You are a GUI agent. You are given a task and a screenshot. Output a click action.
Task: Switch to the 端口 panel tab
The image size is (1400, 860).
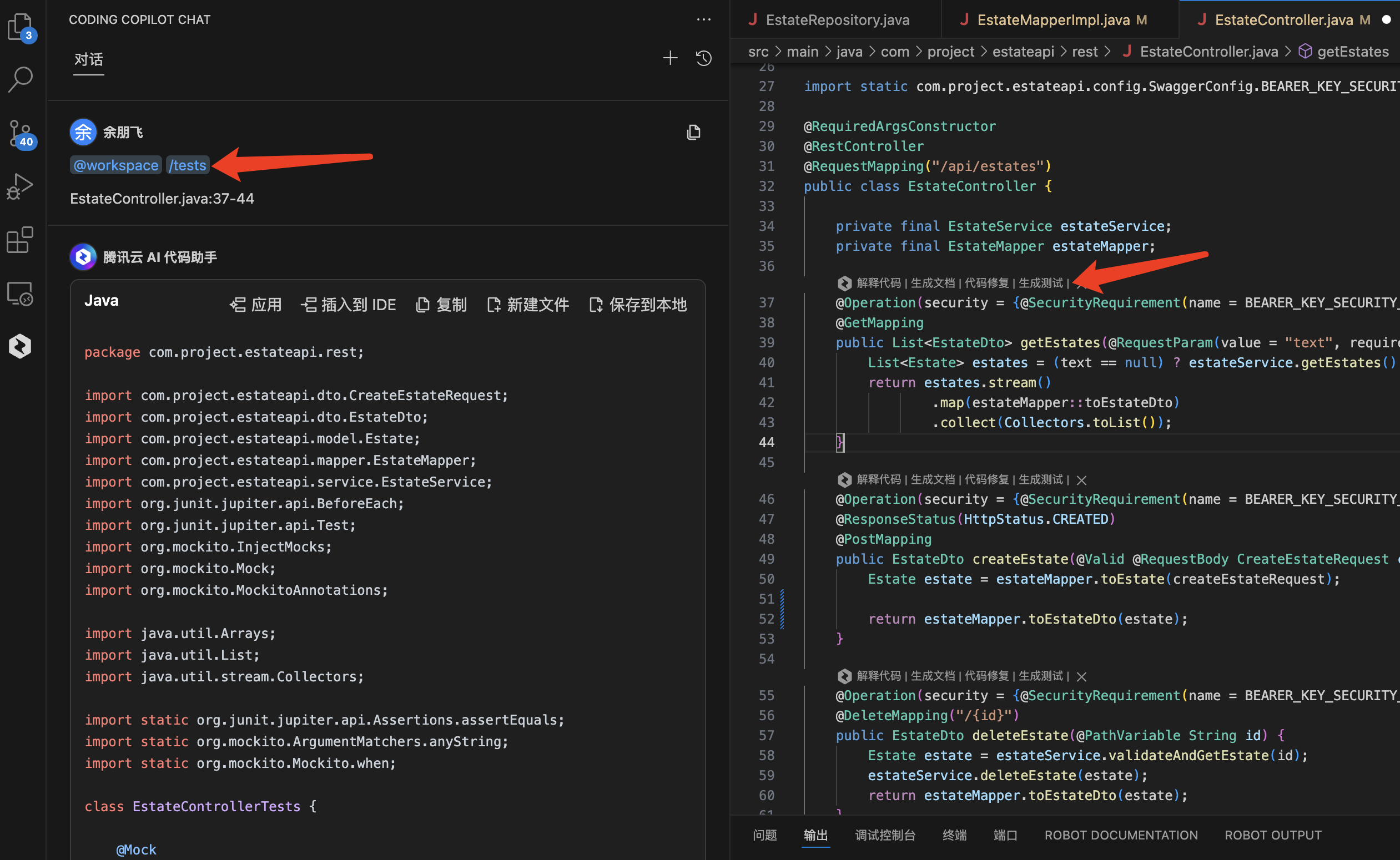click(1005, 834)
